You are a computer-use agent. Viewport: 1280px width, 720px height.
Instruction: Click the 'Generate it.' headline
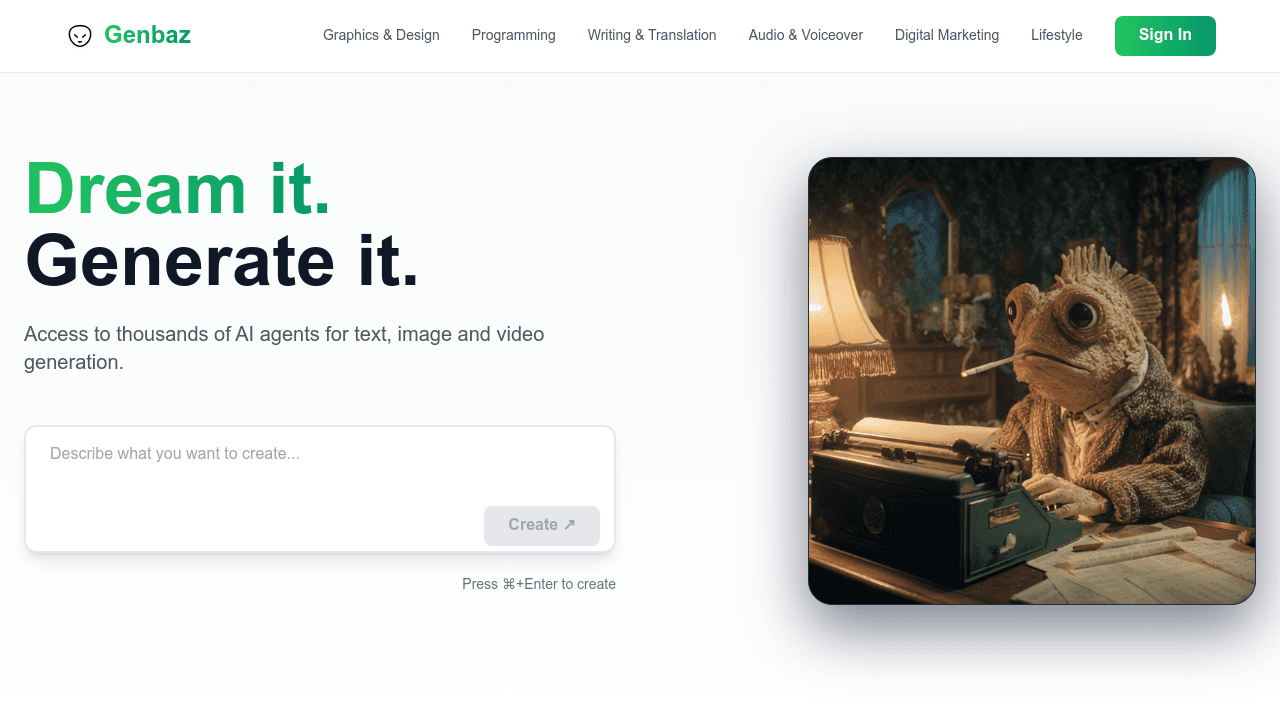coord(222,260)
